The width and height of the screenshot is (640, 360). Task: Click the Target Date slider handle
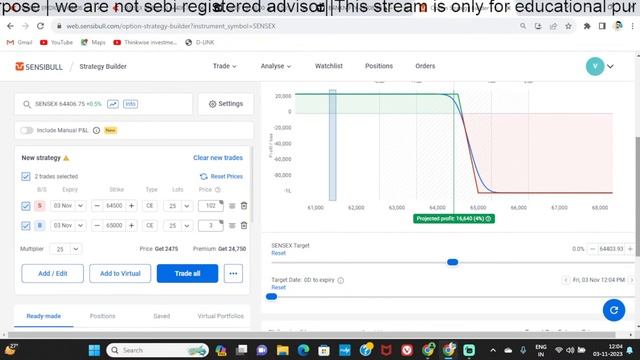tap(271, 296)
